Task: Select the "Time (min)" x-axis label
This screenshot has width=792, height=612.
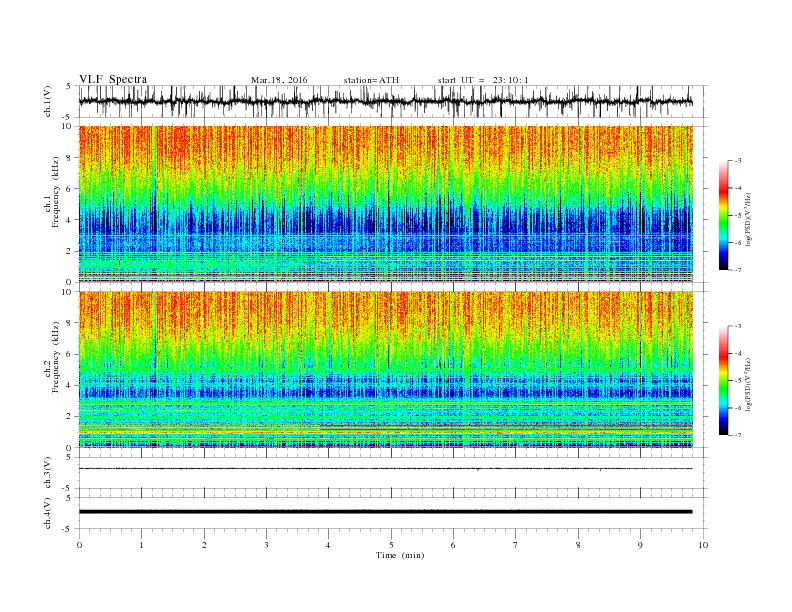Action: [400, 555]
